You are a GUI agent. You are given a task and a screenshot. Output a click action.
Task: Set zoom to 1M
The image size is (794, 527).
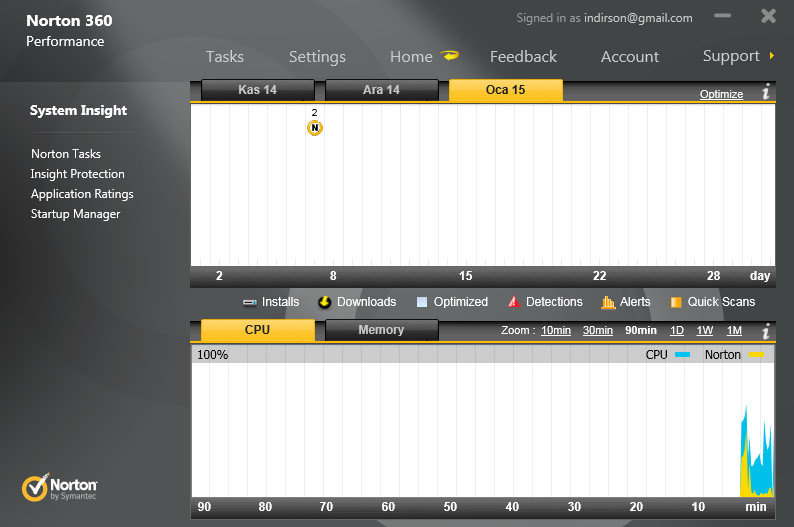coord(734,331)
